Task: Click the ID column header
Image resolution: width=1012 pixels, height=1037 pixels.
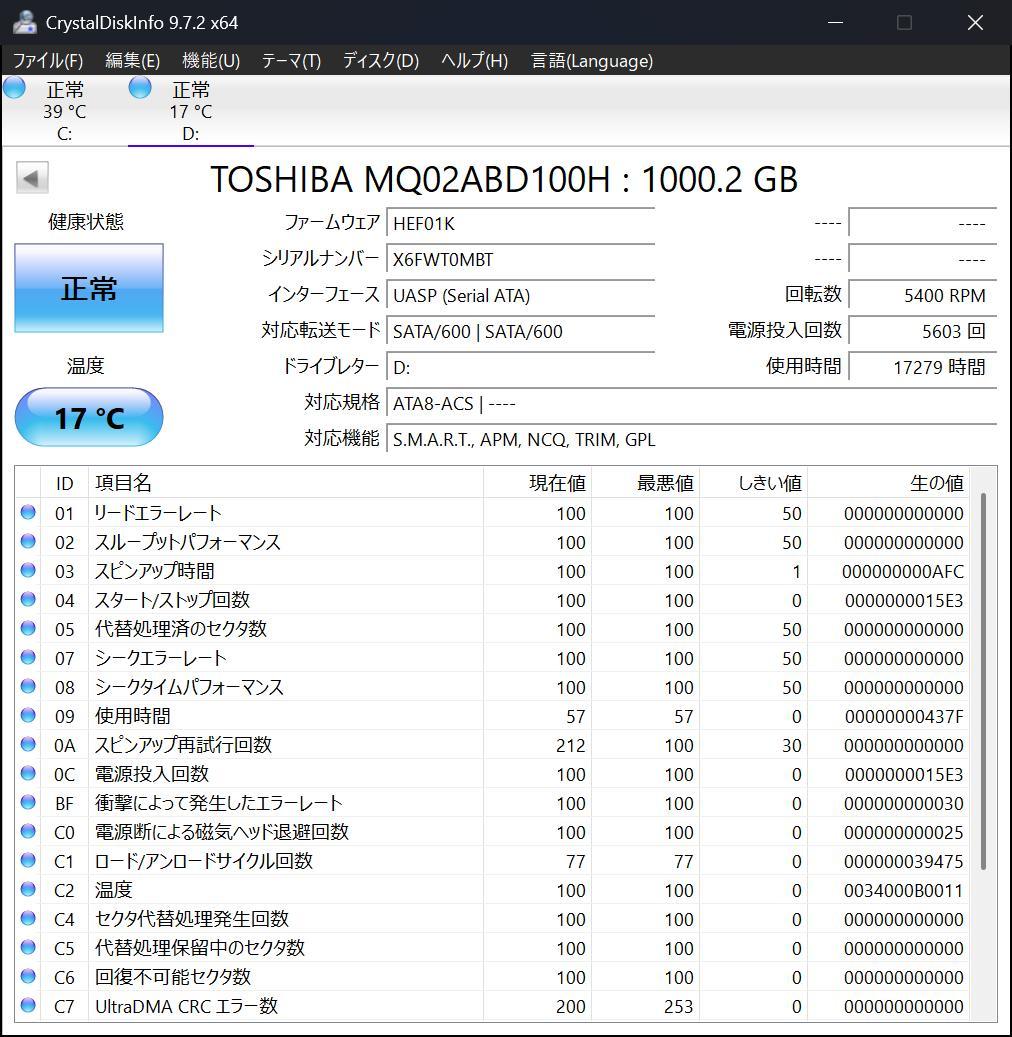Action: tap(64, 483)
